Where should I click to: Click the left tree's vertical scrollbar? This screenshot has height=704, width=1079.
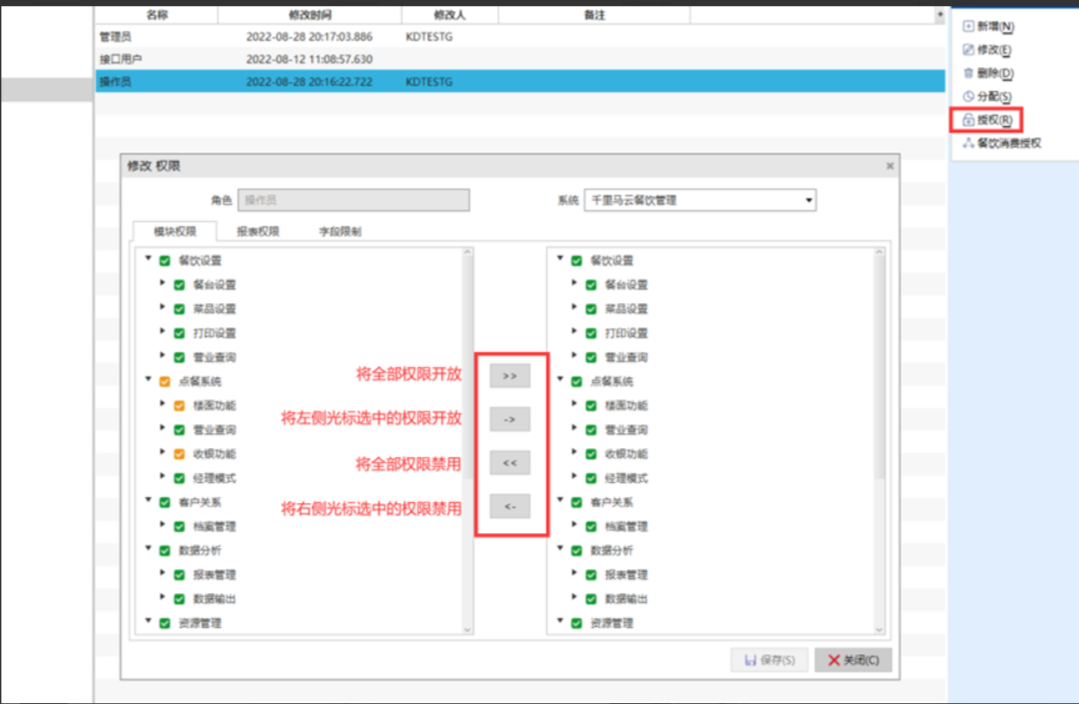(467, 440)
